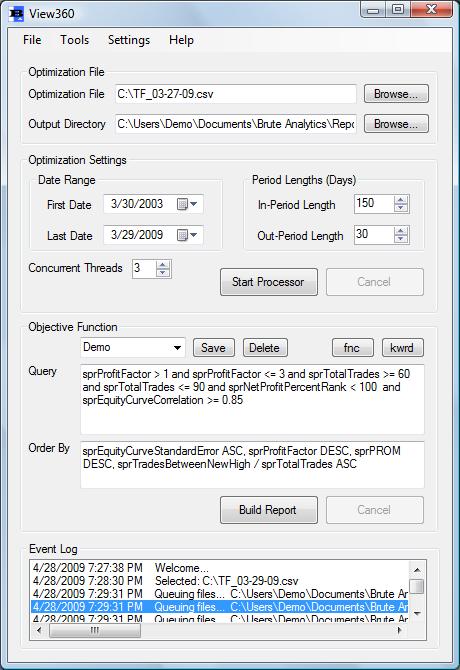Open the Last Date calendar picker
460x670 pixels.
[187, 235]
